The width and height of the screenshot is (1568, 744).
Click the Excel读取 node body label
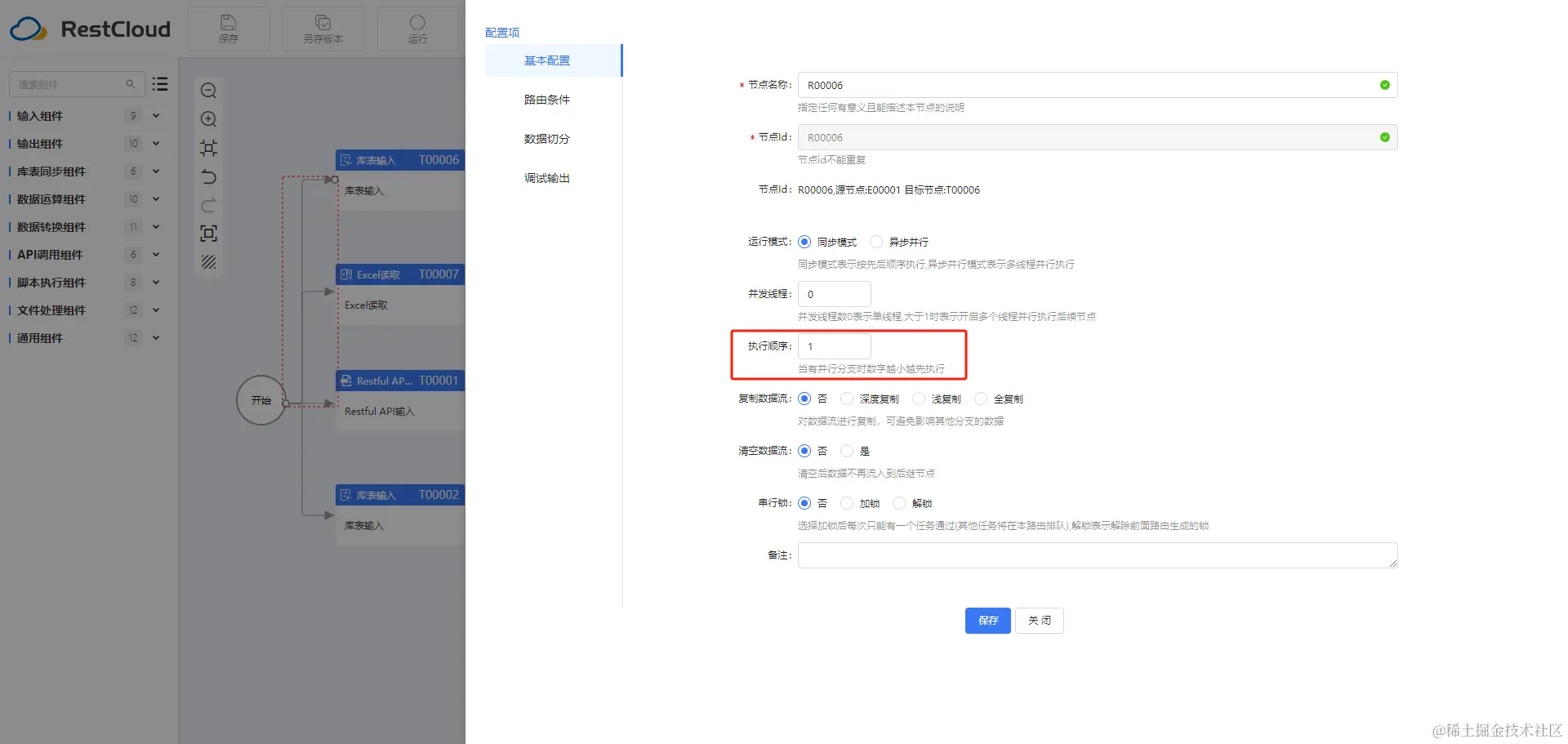coord(366,305)
